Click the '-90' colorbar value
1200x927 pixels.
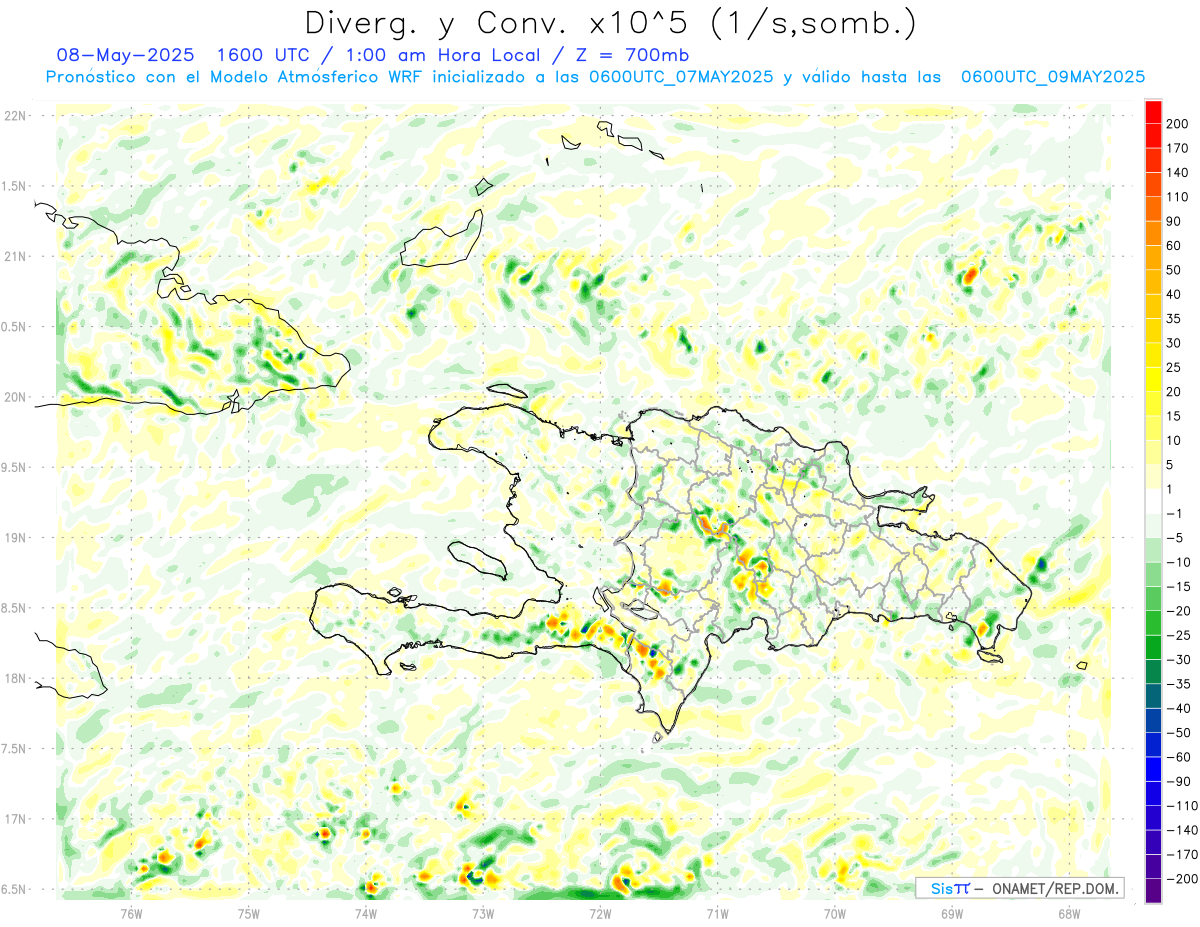coord(1177,781)
